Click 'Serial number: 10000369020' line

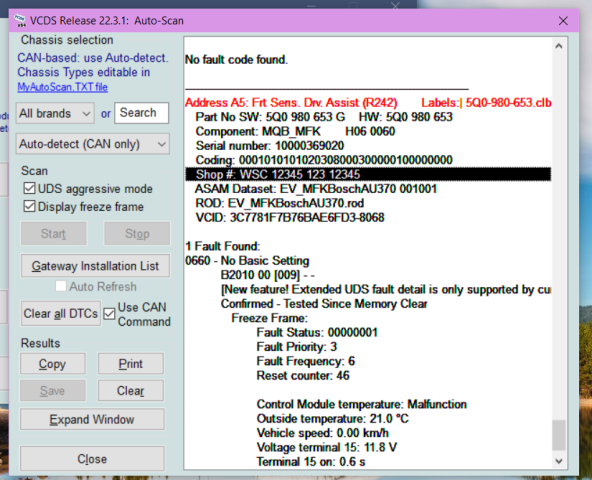tap(270, 146)
